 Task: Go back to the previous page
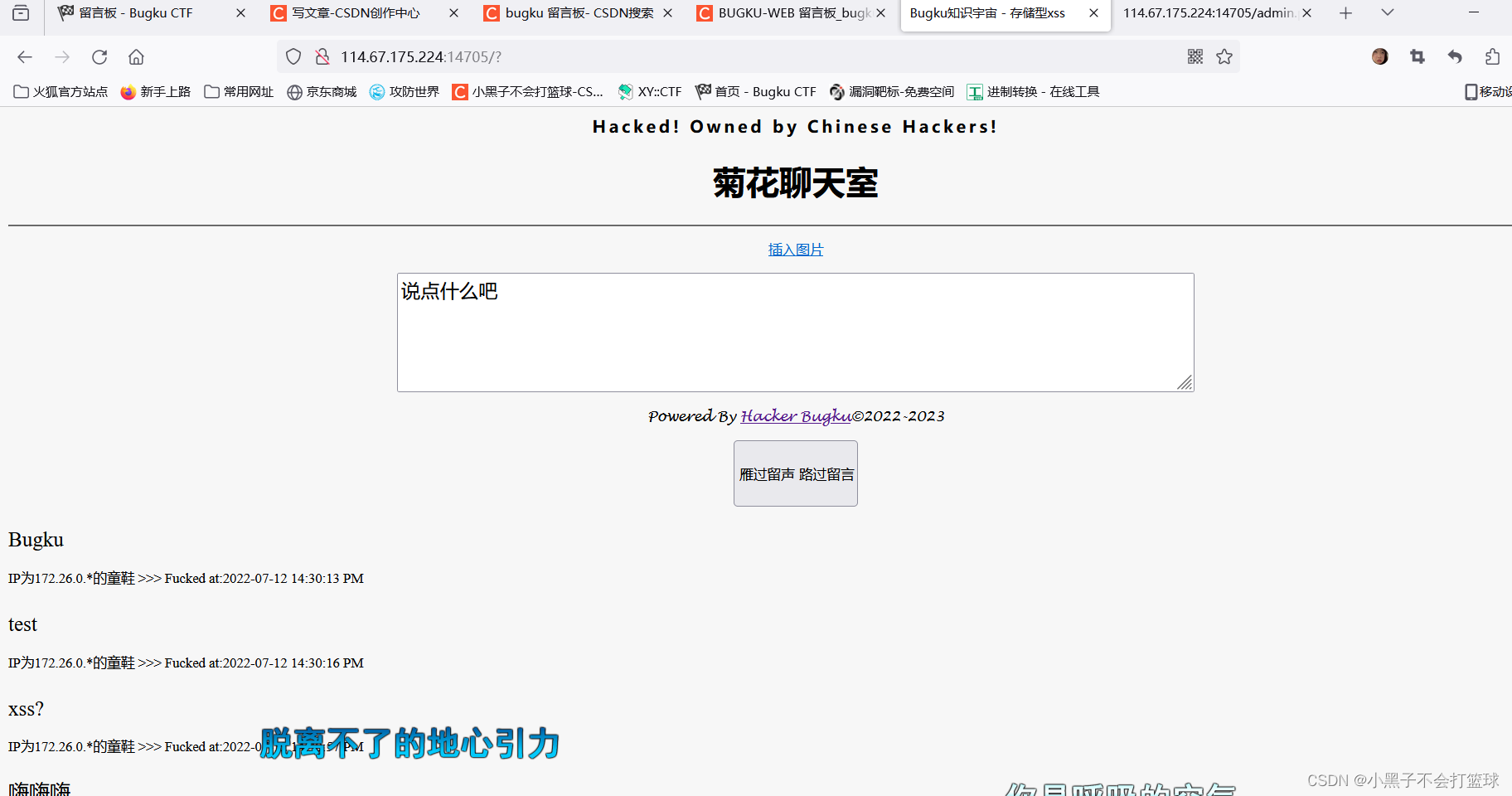[x=25, y=56]
